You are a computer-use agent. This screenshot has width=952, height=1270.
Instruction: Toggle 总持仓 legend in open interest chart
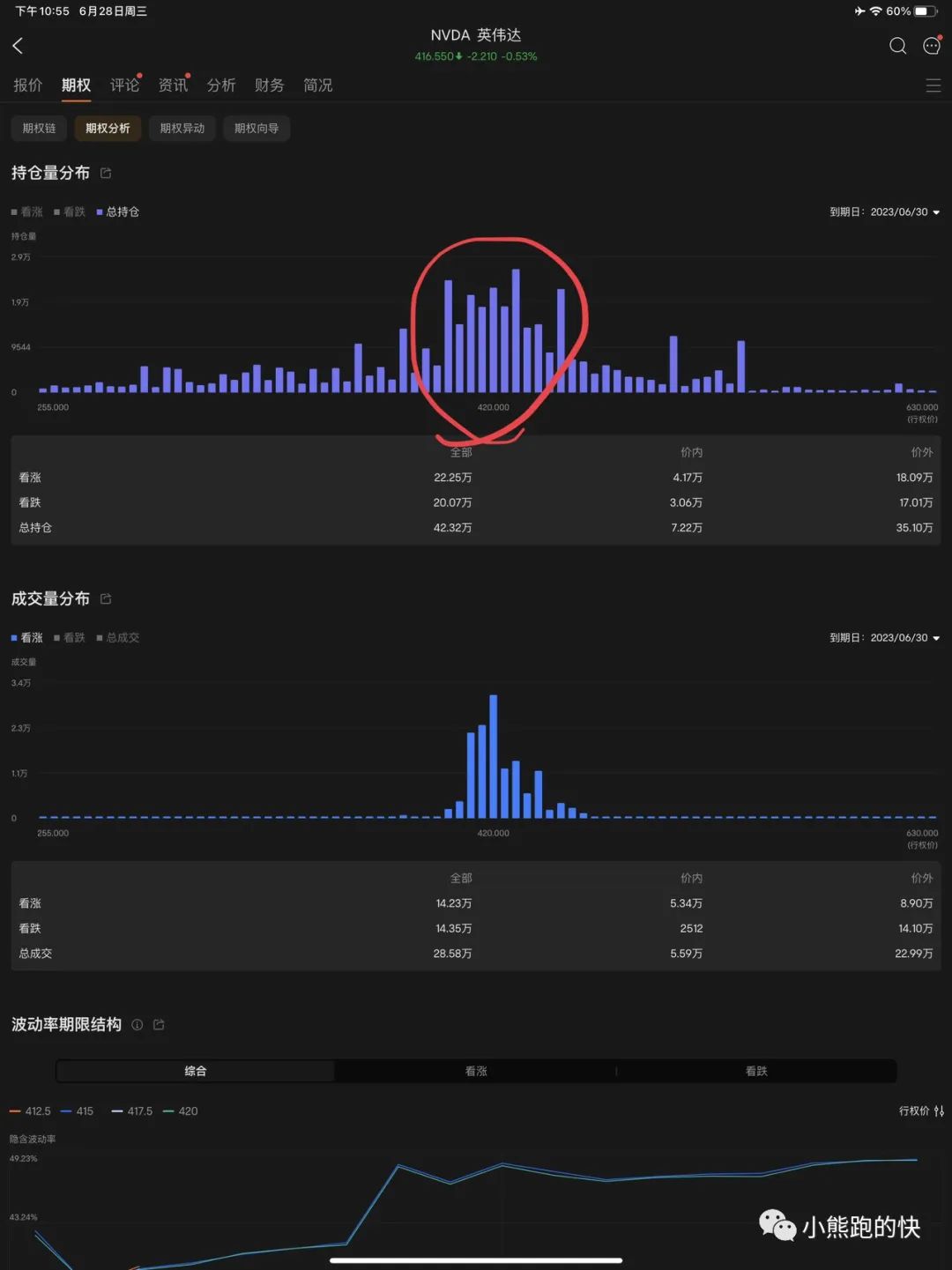click(118, 212)
